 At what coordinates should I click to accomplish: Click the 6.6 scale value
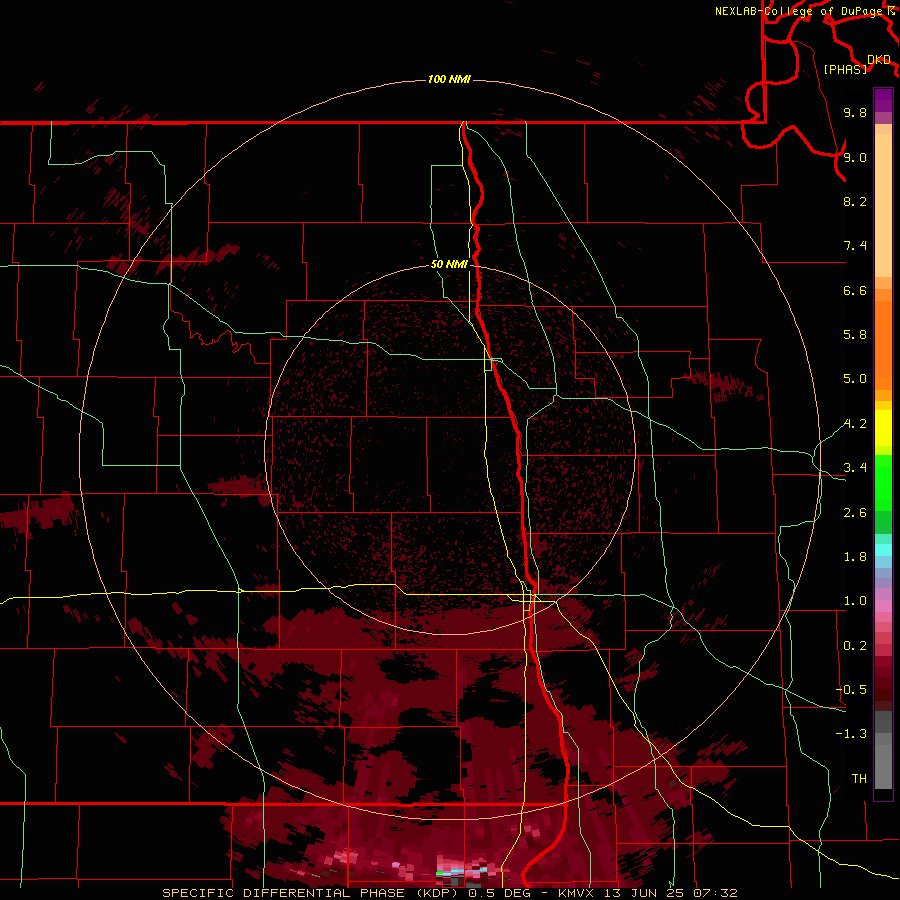point(855,290)
